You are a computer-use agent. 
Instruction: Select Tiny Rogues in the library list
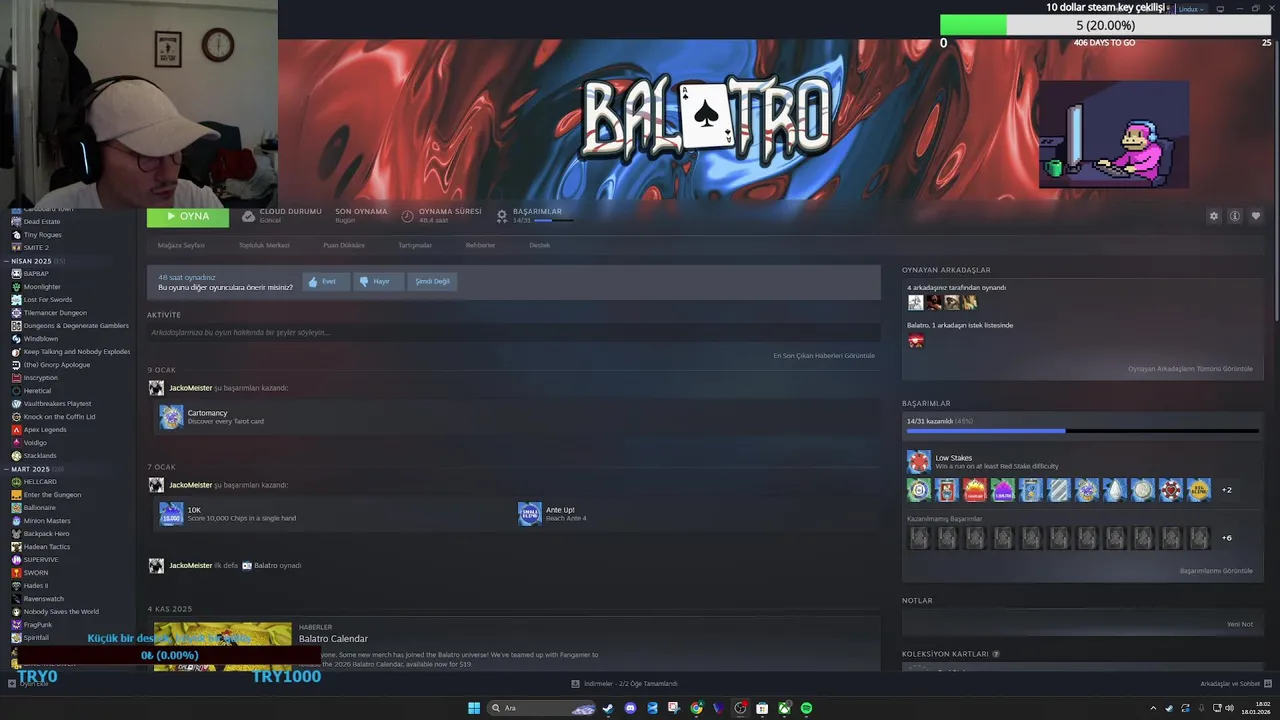pyautogui.click(x=42, y=235)
